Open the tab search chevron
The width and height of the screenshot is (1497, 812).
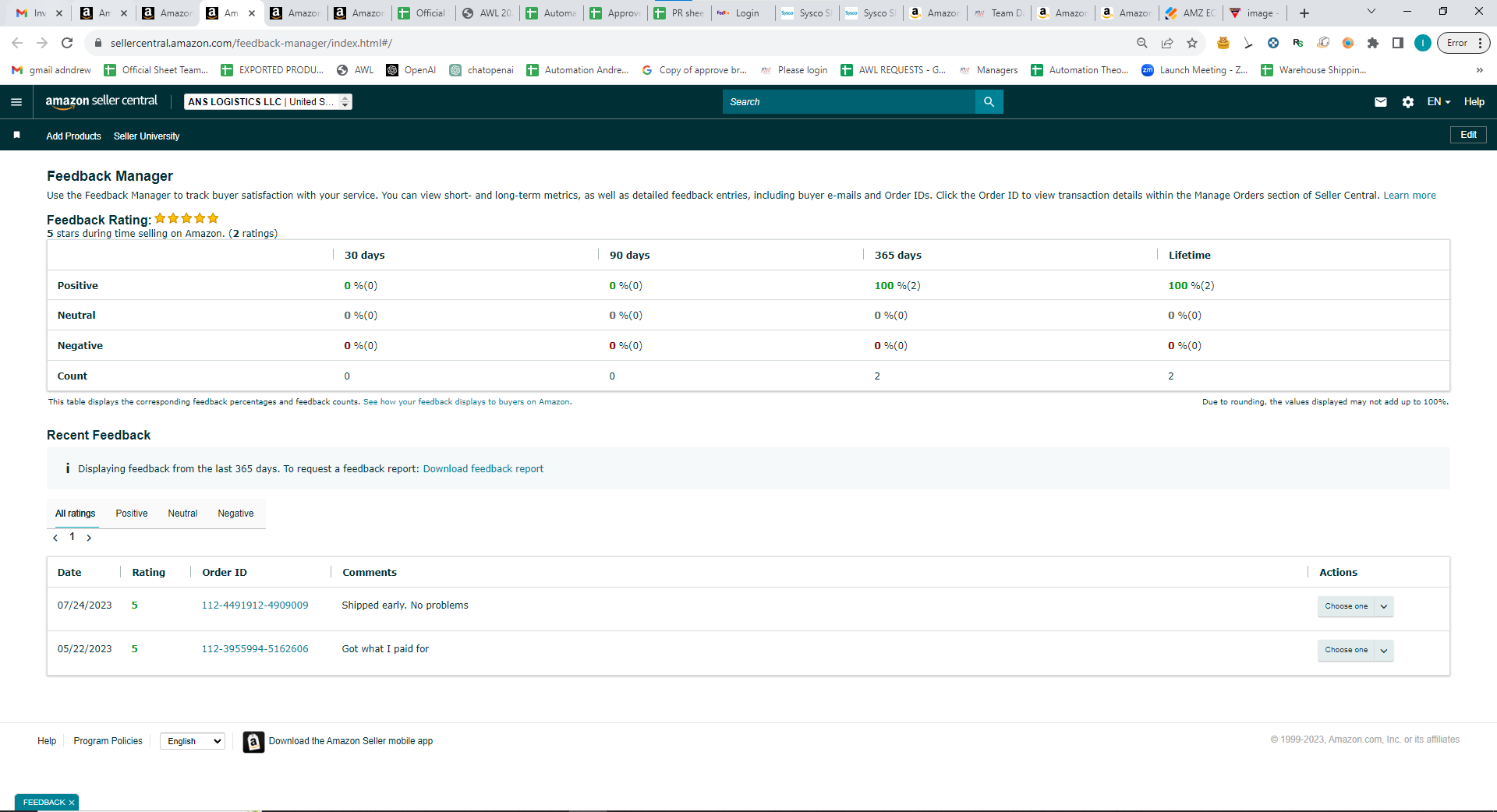point(1371,12)
